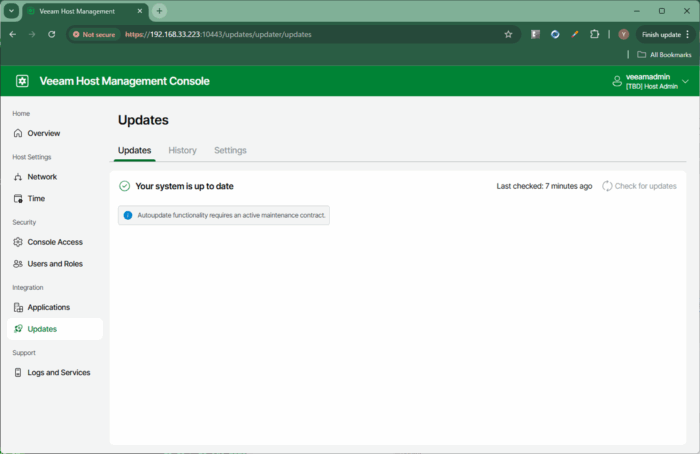This screenshot has width=700, height=454.
Task: Open the browser Extensions puzzle icon
Action: click(x=594, y=34)
